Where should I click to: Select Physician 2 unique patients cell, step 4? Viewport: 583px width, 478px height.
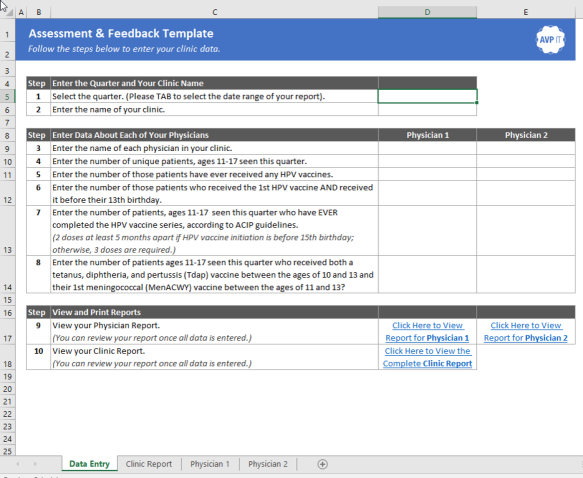pyautogui.click(x=526, y=161)
